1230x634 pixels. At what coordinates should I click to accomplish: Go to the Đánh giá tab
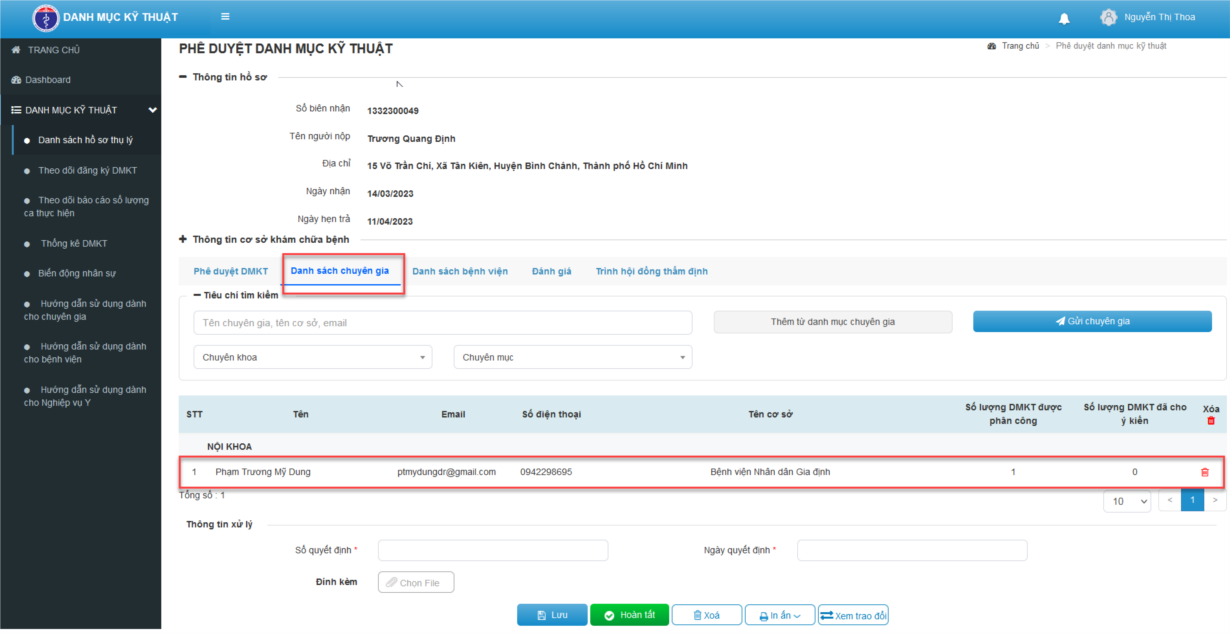click(552, 271)
